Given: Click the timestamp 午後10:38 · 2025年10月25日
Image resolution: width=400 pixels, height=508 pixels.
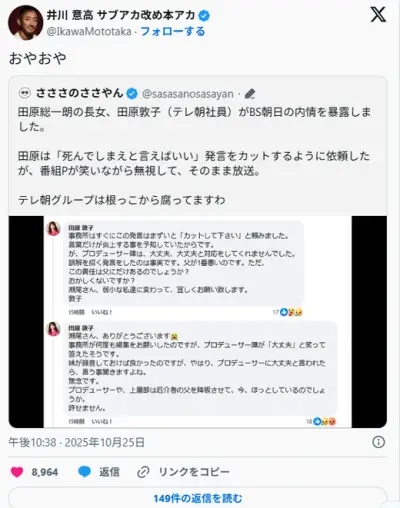Looking at the screenshot, I should (76, 442).
